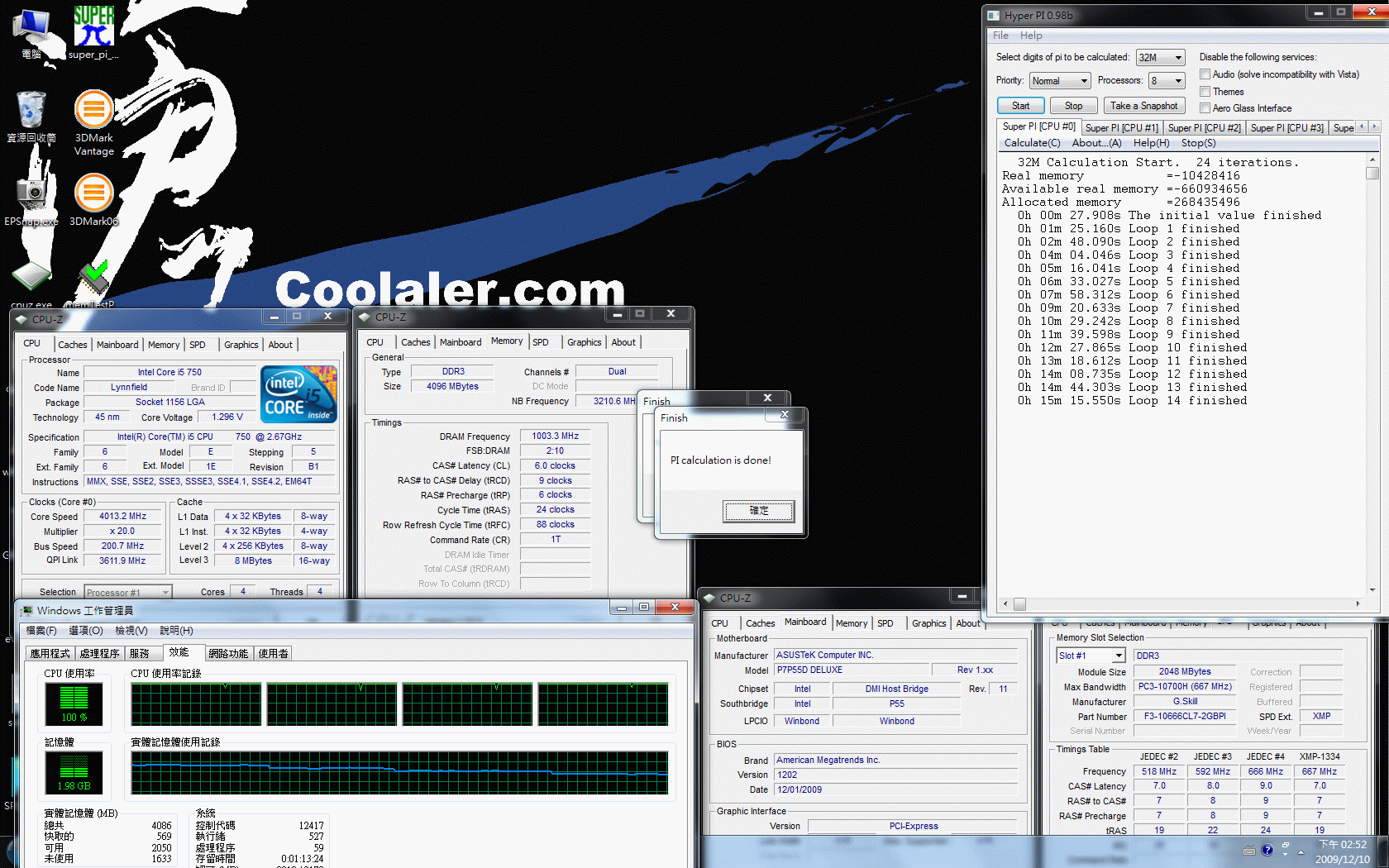Open Task Manager 檔案(F) menu
This screenshot has width=1389, height=868.
click(41, 630)
